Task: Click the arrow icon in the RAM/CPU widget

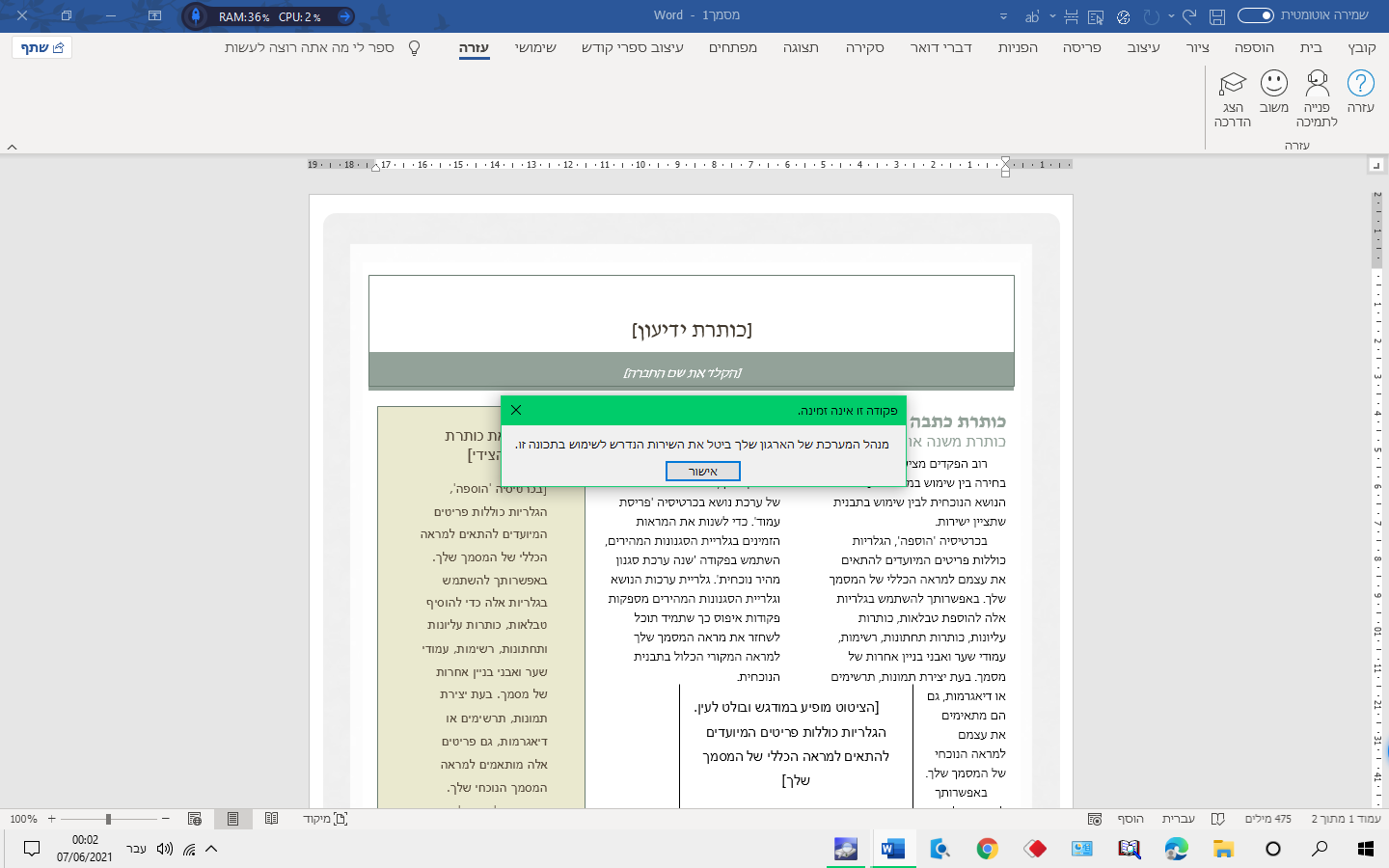Action: [x=344, y=16]
